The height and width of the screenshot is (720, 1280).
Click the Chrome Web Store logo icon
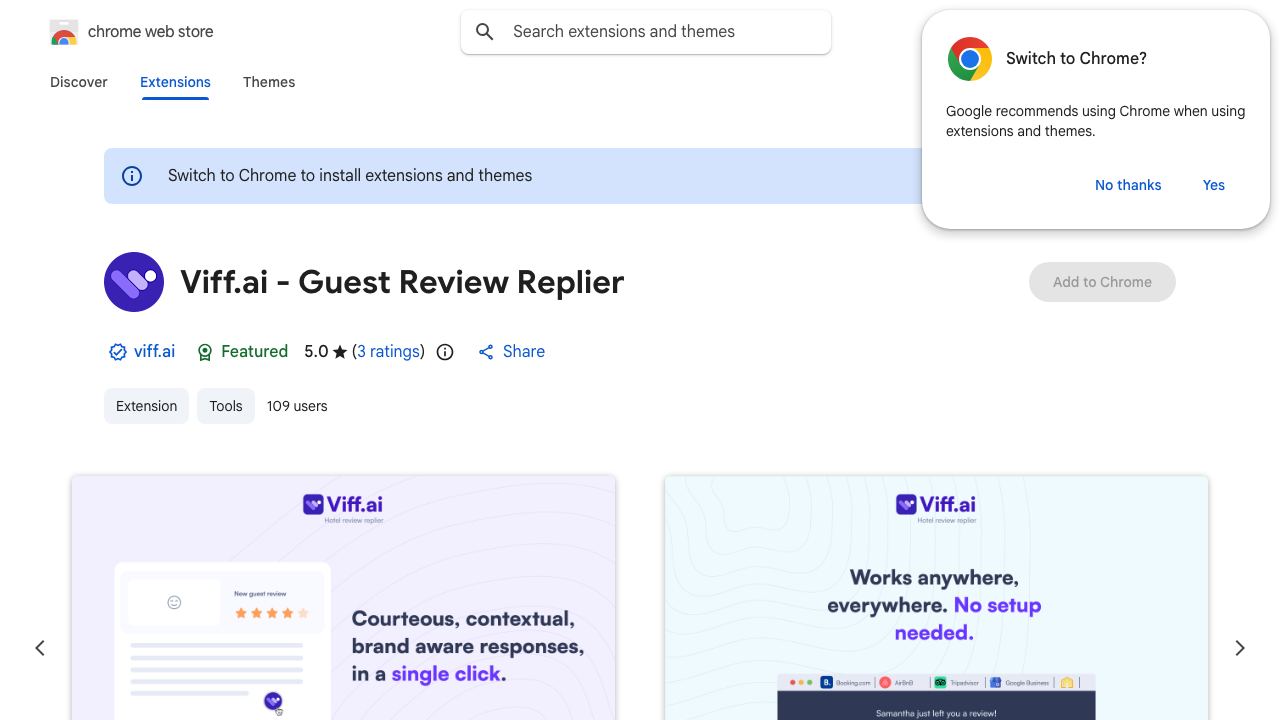tap(64, 32)
